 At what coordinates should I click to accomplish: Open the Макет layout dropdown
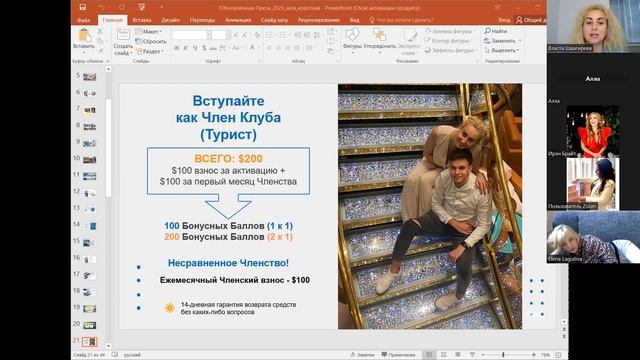tap(149, 31)
